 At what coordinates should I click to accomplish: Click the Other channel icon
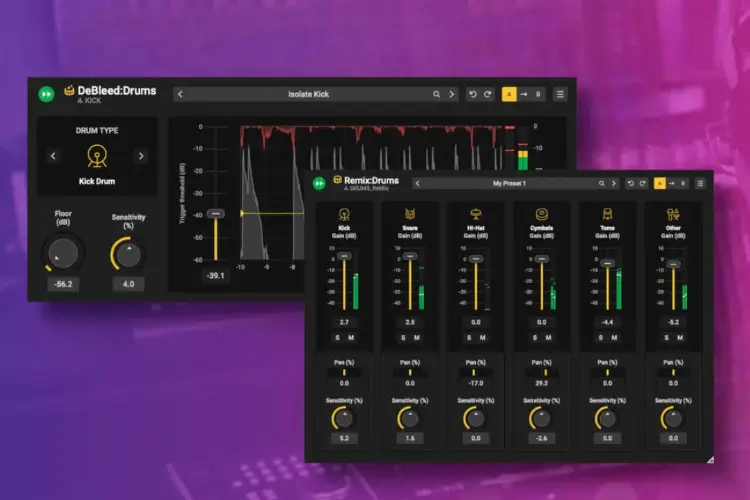click(673, 214)
